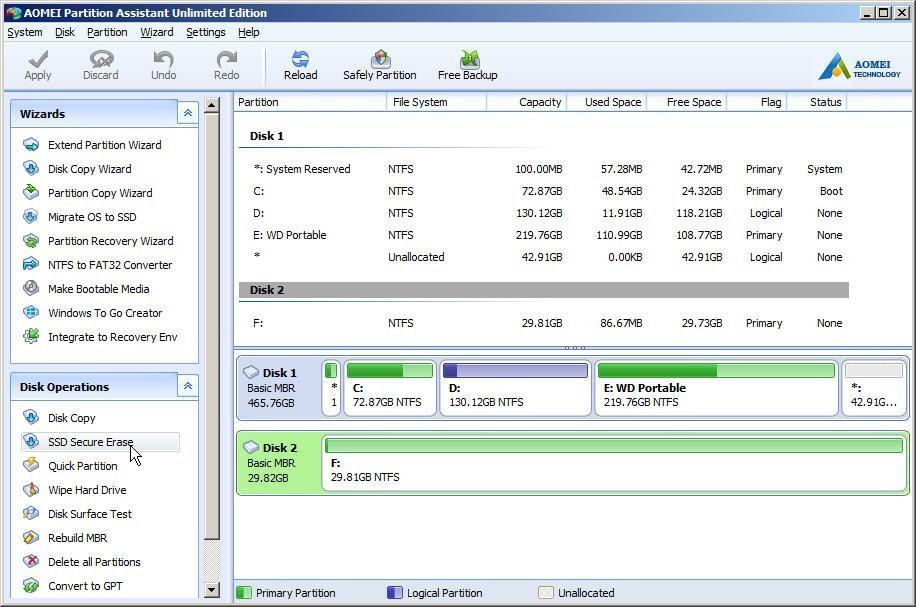The image size is (916, 607).
Task: Sort by Flag column header
Action: [757, 102]
